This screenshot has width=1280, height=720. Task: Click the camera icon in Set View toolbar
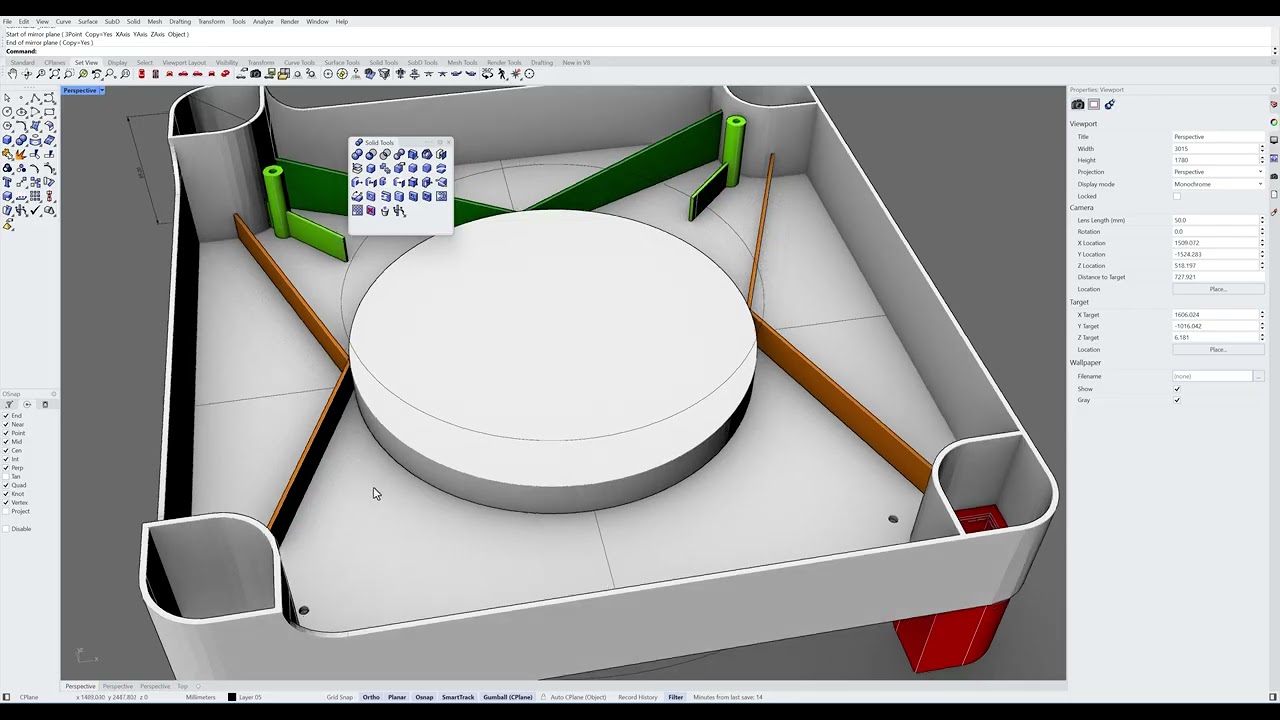256,74
